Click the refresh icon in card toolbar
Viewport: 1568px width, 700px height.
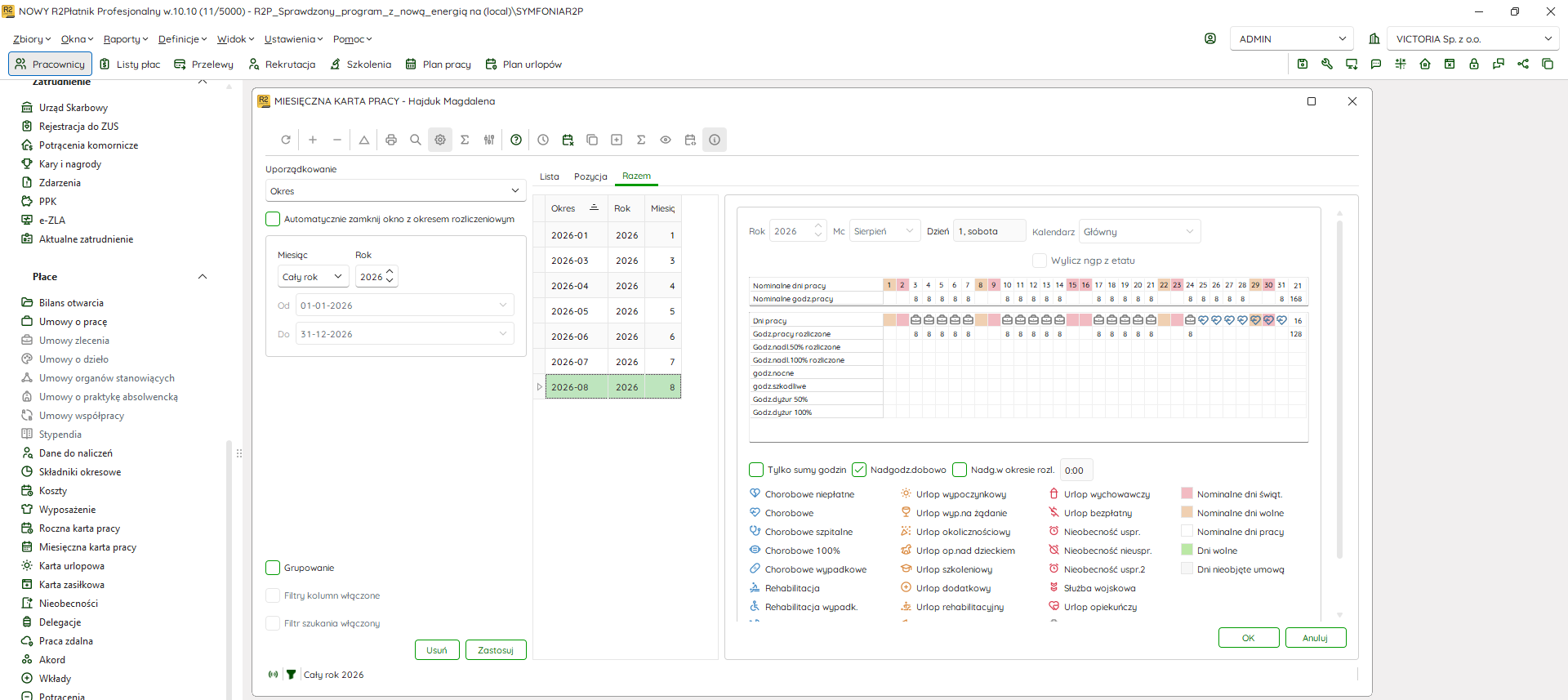point(286,140)
